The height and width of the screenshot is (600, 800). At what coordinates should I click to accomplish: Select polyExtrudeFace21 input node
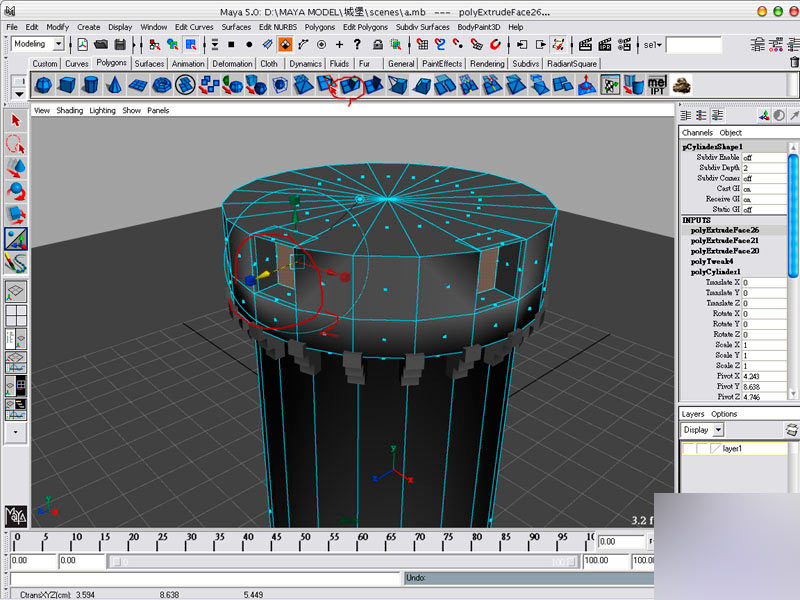point(724,240)
